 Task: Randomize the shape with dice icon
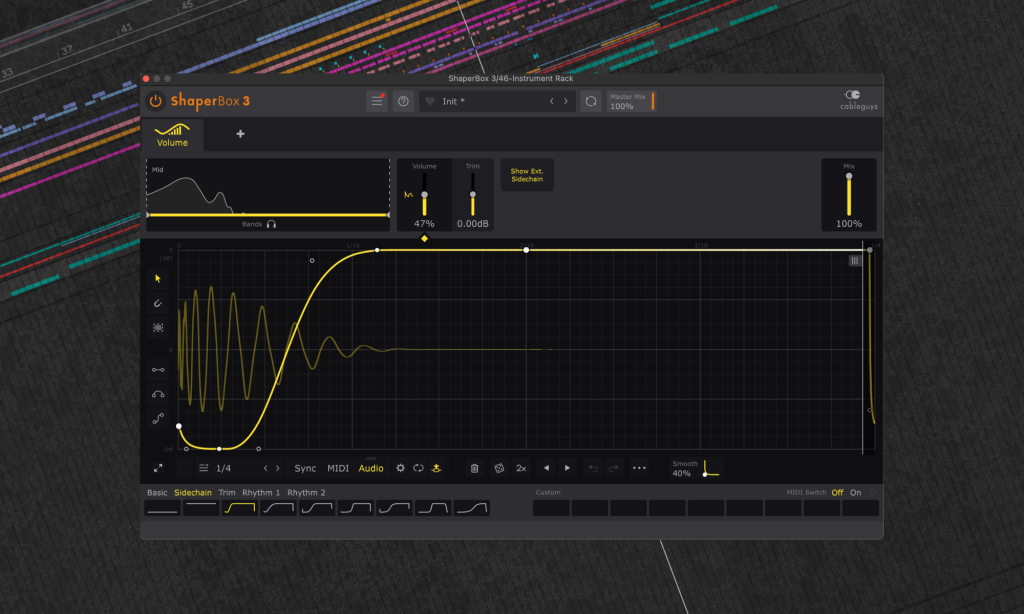[498, 468]
